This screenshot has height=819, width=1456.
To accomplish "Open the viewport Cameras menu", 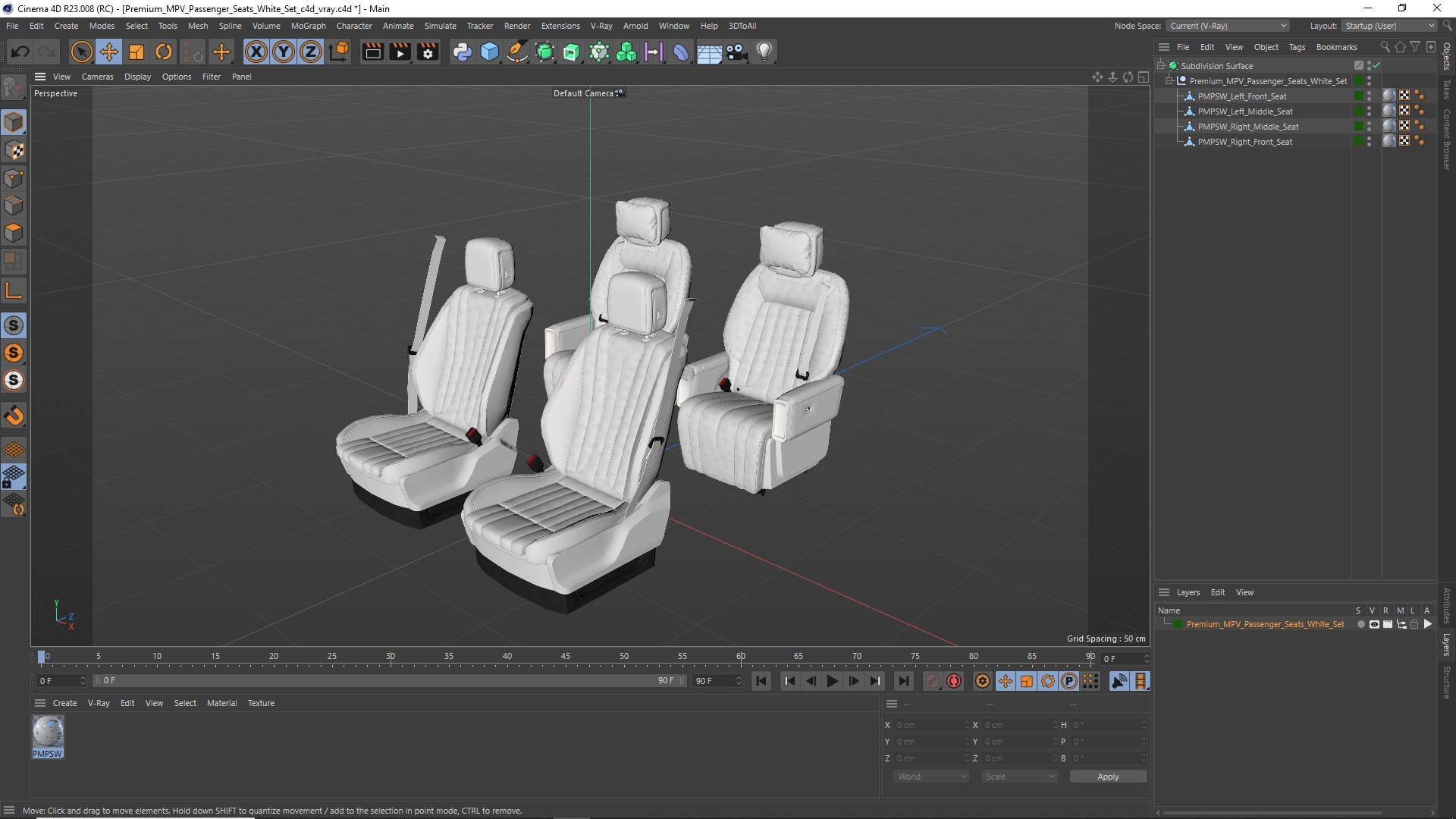I will 97,77.
